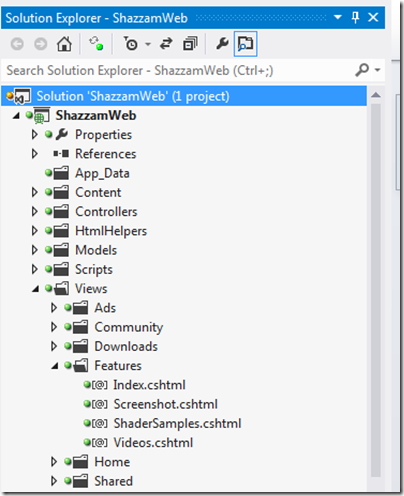Select the Downloads folder label
Viewport: 404px width, 496px height.
click(126, 347)
